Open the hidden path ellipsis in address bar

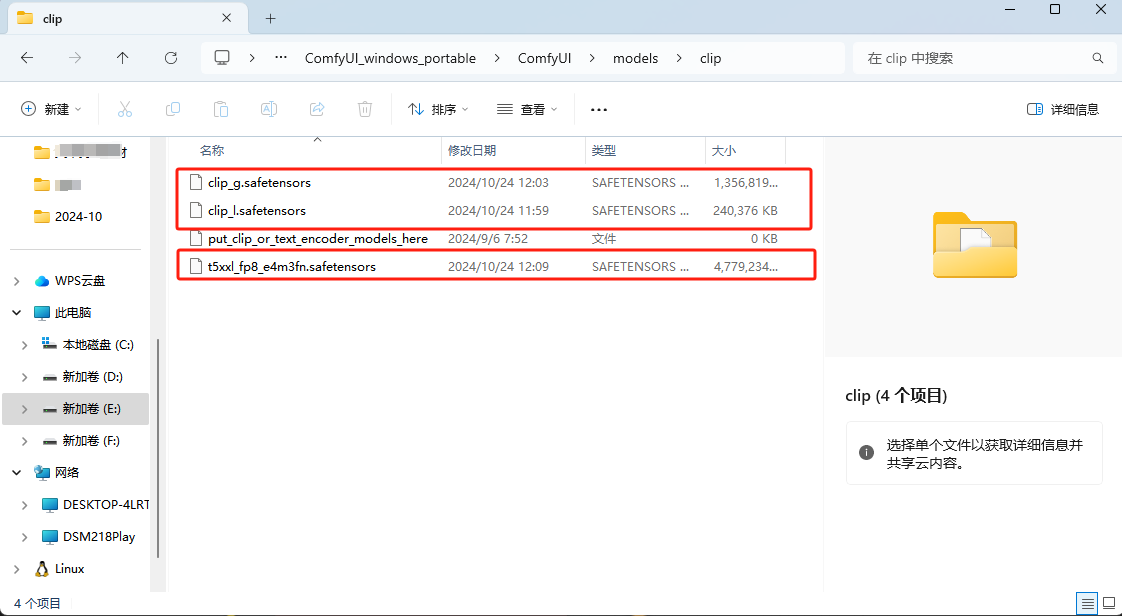(281, 58)
